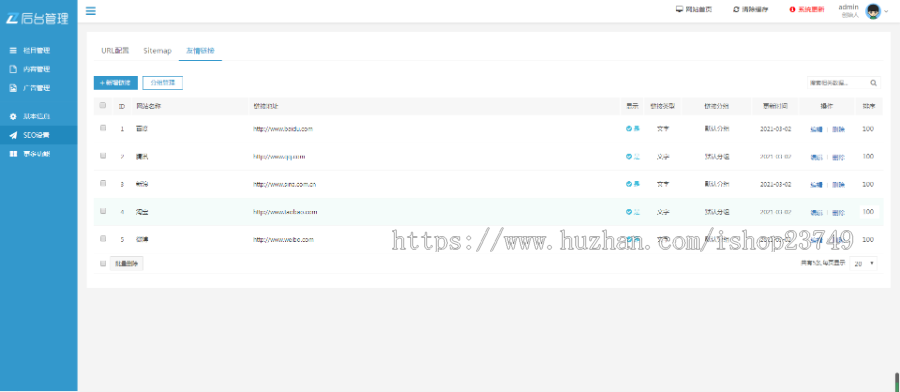Select the 友情链接 tab
Image resolution: width=900 pixels, height=392 pixels.
coord(200,51)
